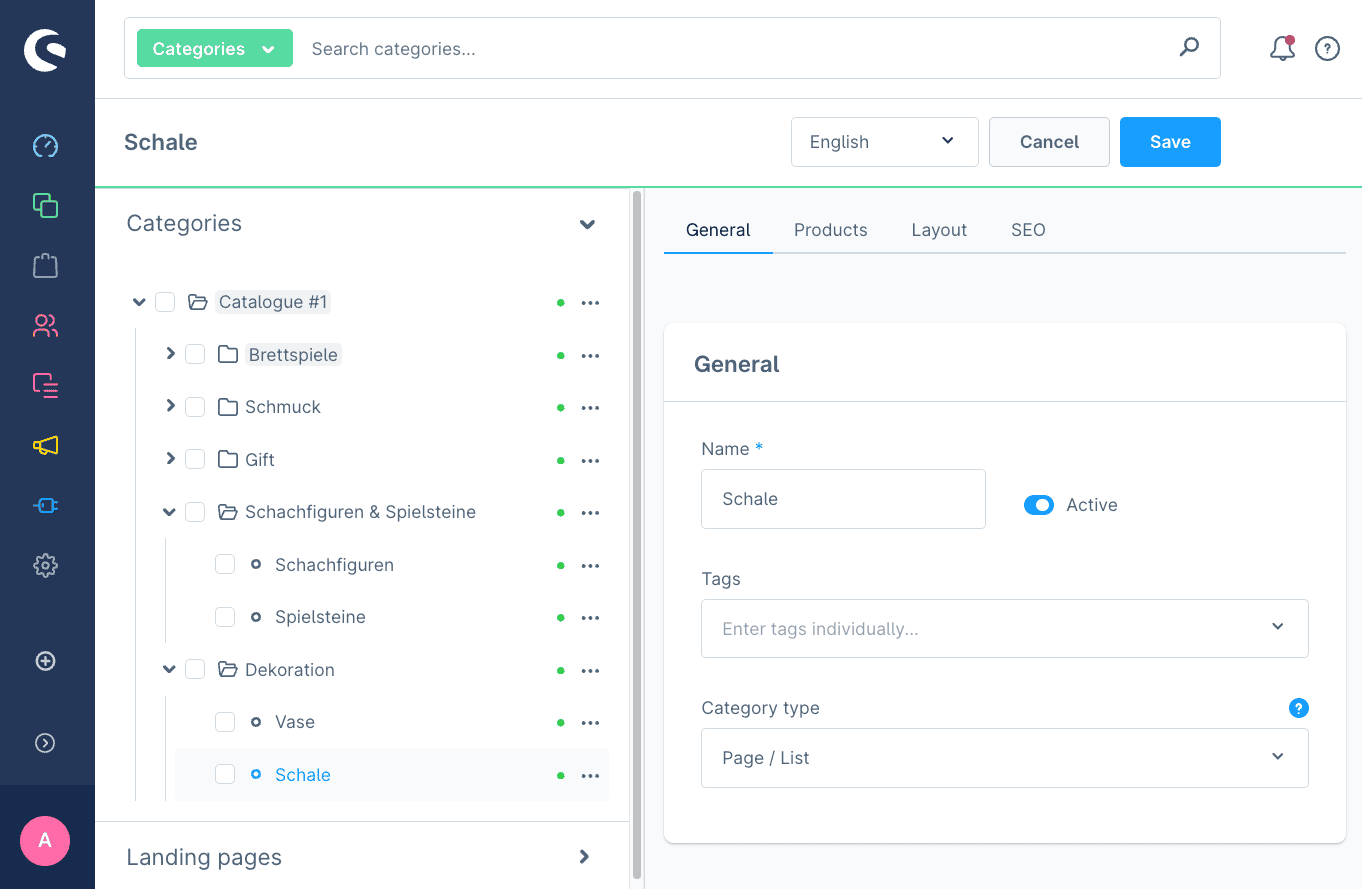Image resolution: width=1362 pixels, height=889 pixels.
Task: Expand sidebar with the arrow circle icon
Action: (x=45, y=743)
